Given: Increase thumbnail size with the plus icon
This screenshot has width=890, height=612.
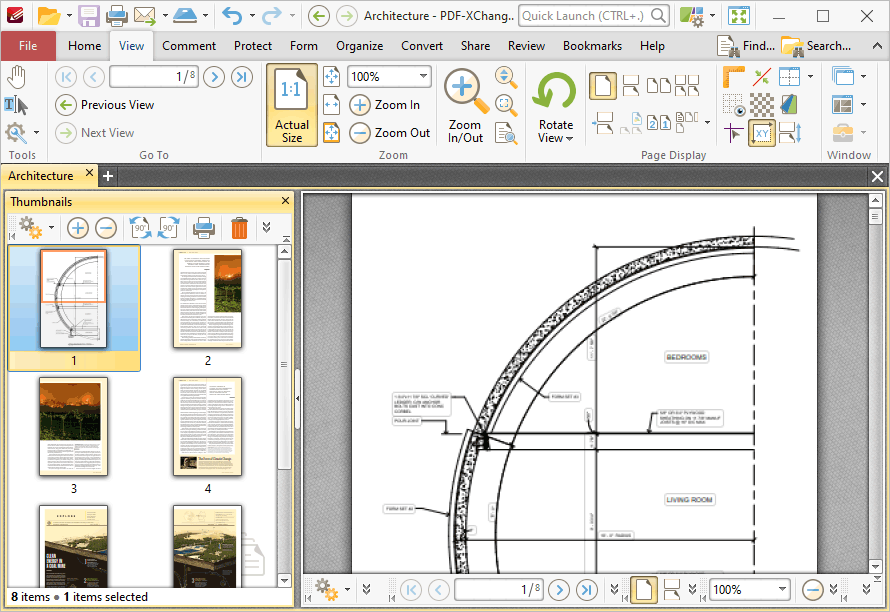Looking at the screenshot, I should pyautogui.click(x=77, y=227).
